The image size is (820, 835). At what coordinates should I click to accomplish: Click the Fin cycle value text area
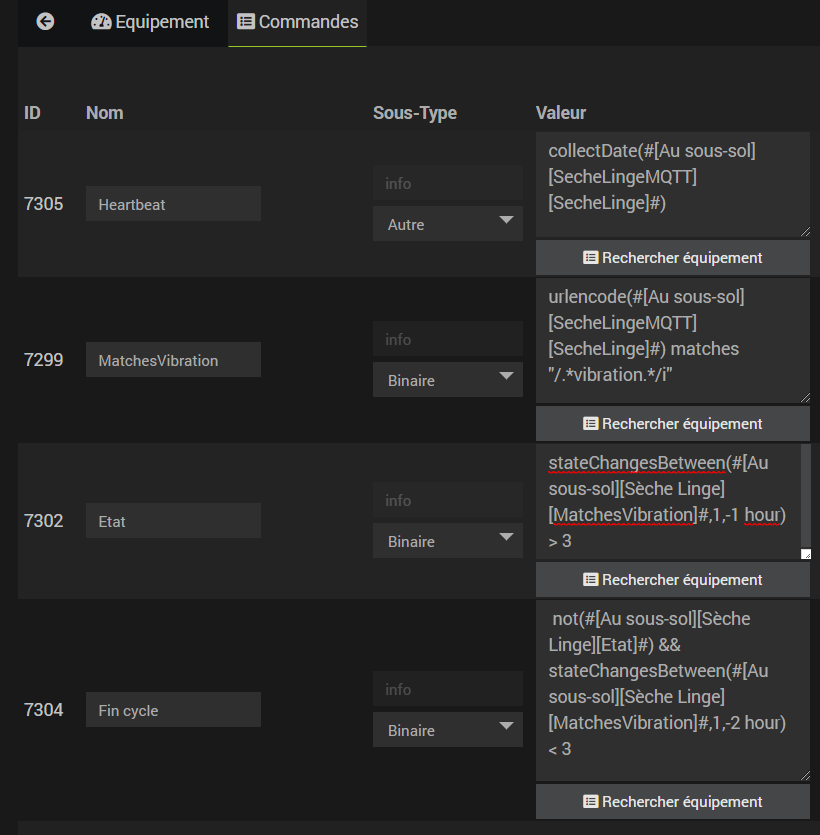pyautogui.click(x=672, y=690)
